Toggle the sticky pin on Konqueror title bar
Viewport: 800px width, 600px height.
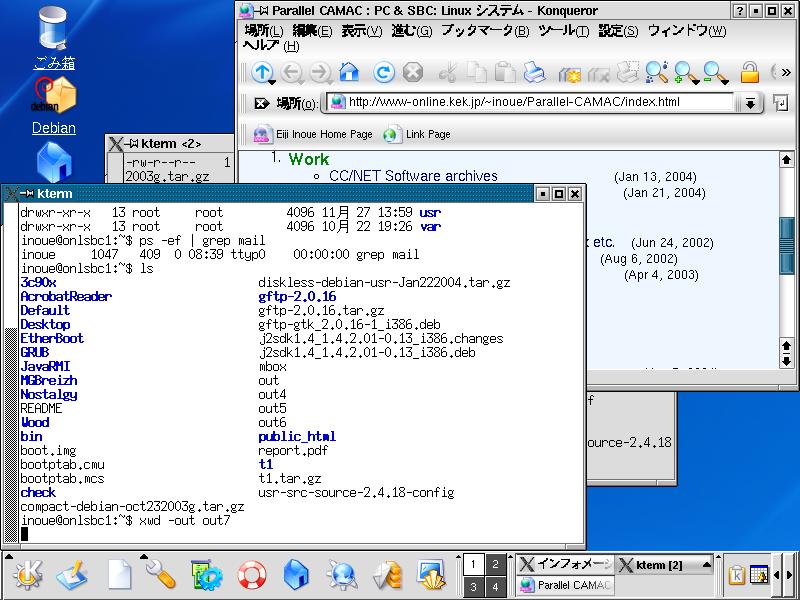(x=262, y=10)
